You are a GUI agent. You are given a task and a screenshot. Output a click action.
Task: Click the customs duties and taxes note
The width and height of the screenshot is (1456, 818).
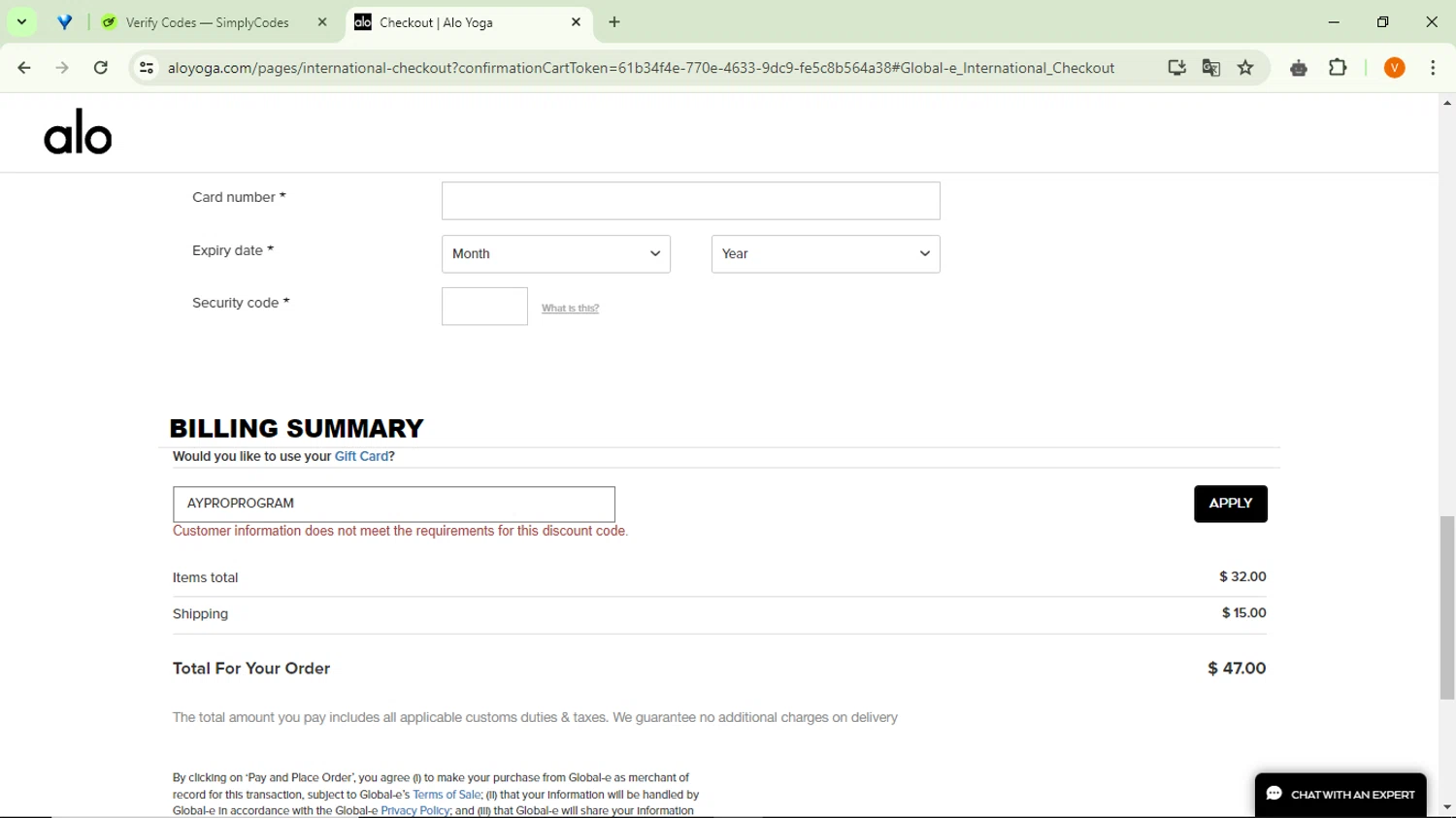pyautogui.click(x=535, y=718)
